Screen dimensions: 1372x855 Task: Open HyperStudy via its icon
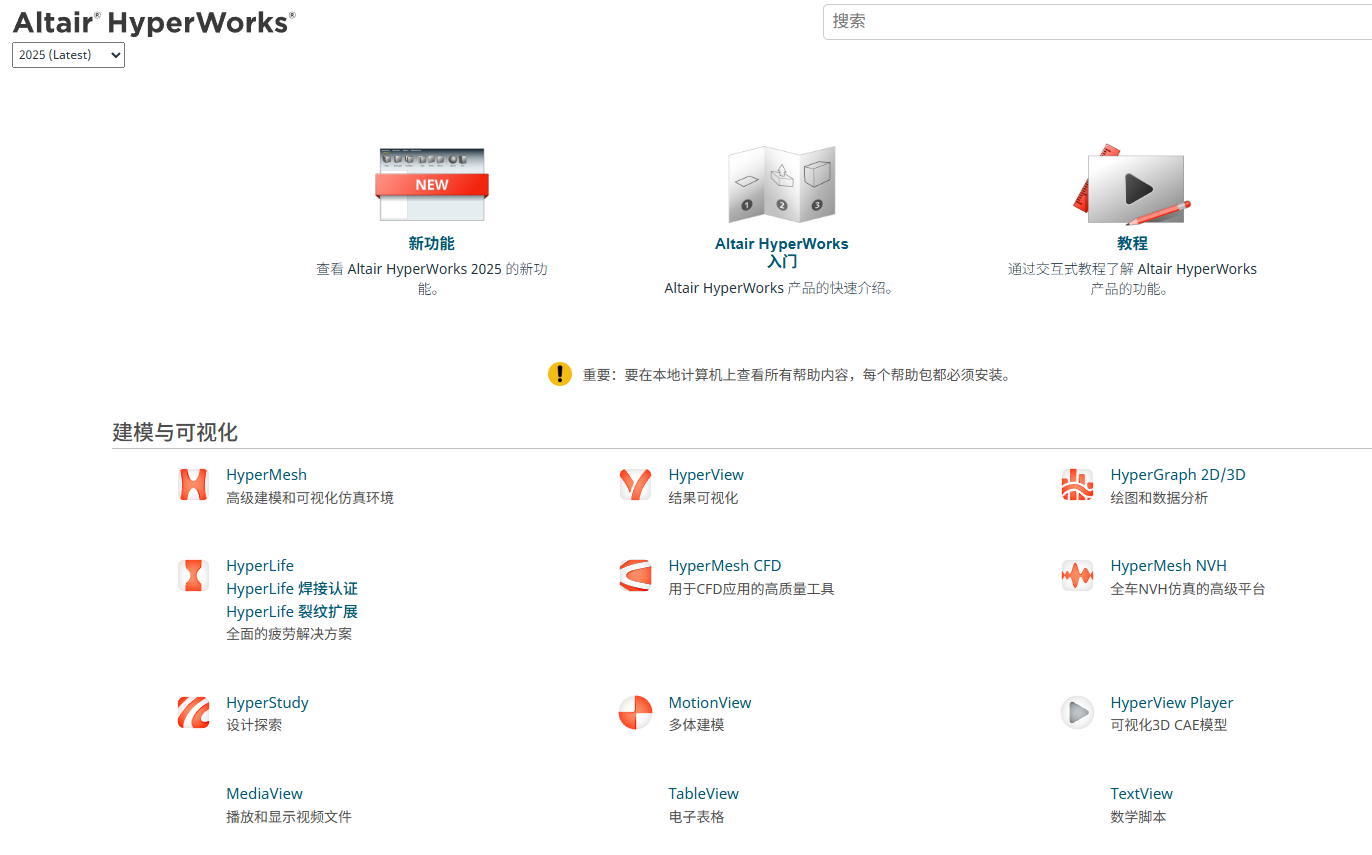tap(193, 712)
